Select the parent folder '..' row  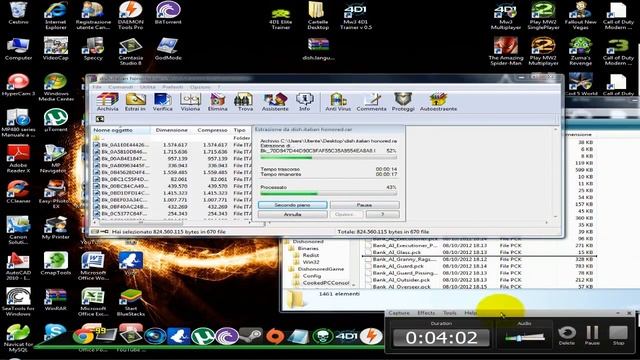[x=171, y=138]
